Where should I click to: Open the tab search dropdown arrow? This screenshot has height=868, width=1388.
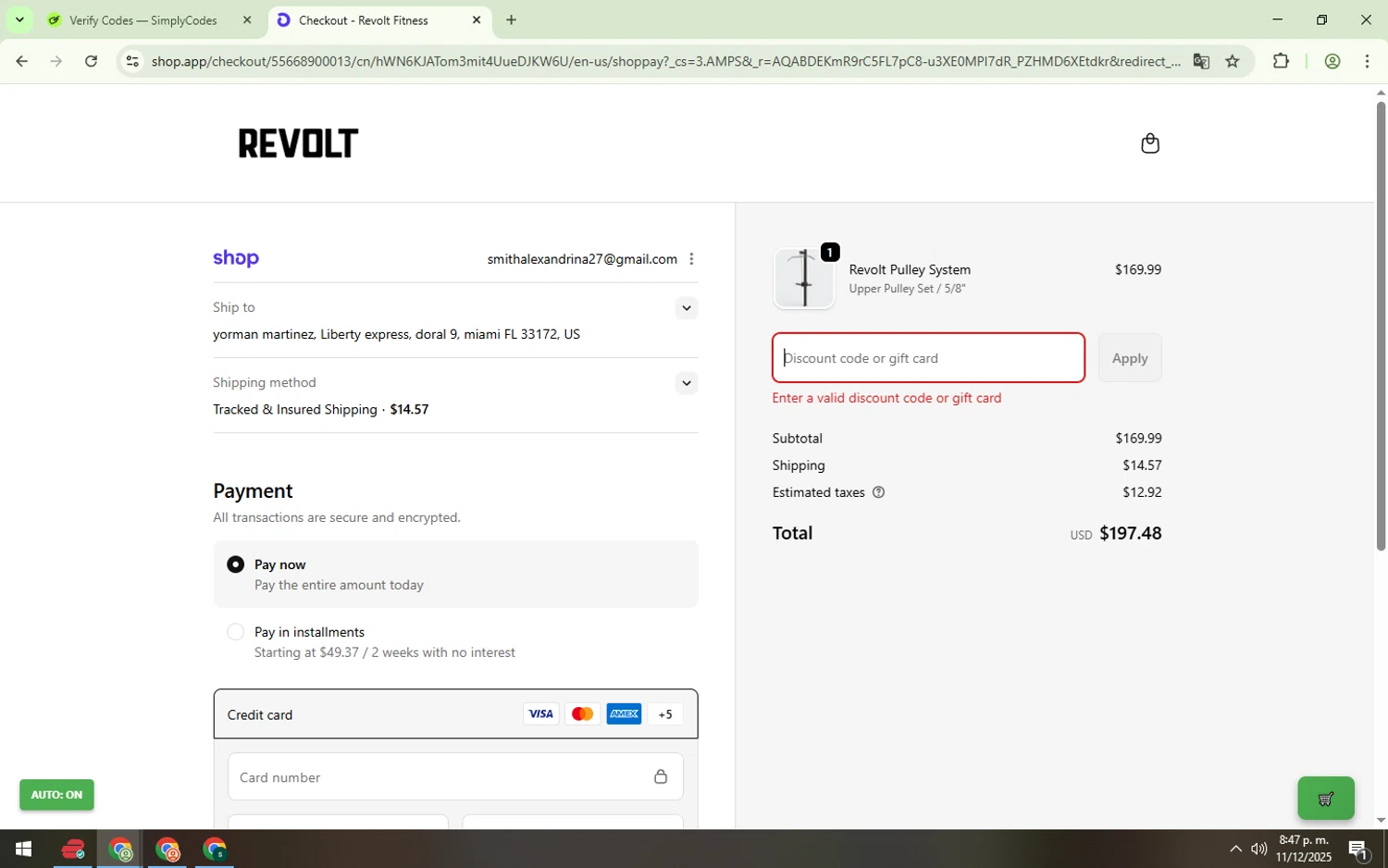tap(19, 19)
